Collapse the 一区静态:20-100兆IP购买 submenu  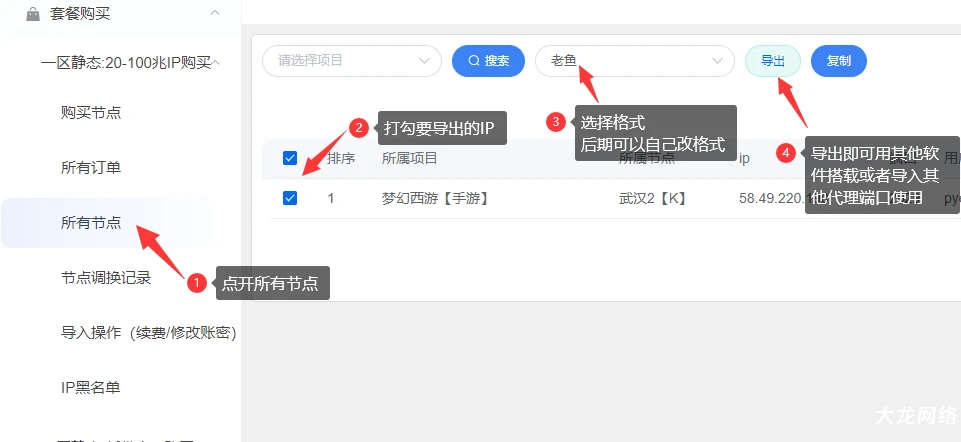[216, 62]
